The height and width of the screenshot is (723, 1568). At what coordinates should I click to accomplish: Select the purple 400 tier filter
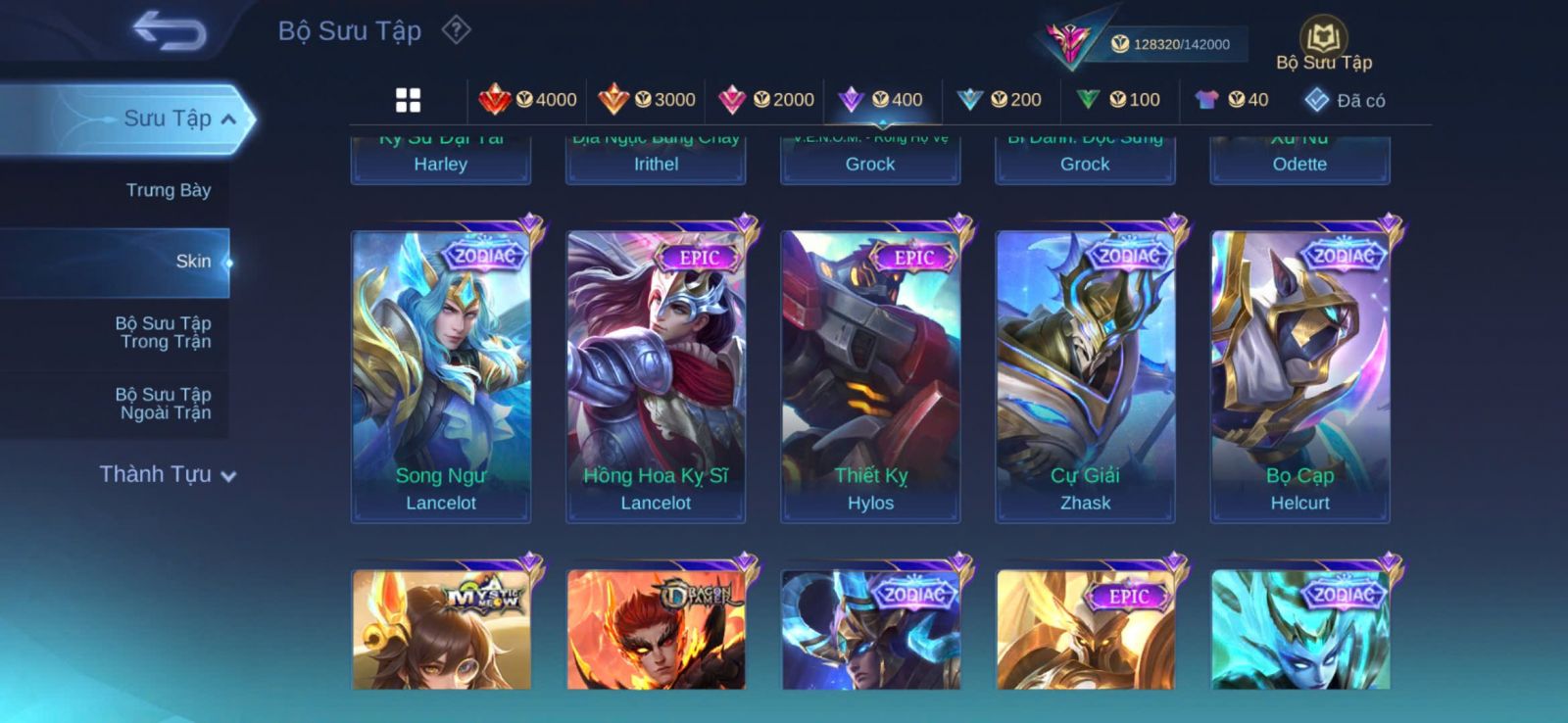pyautogui.click(x=880, y=99)
